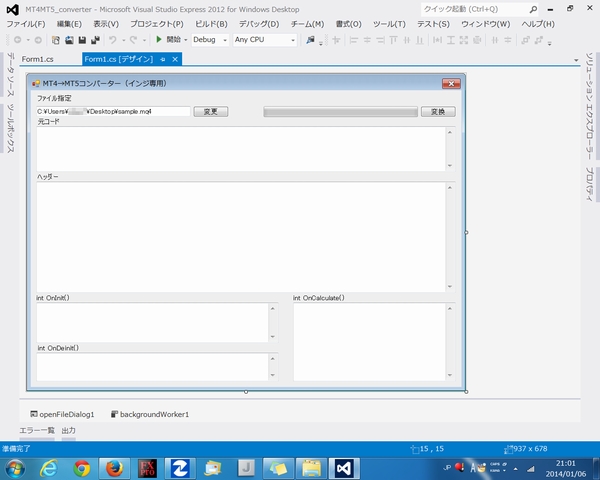The height and width of the screenshot is (480, 600).
Task: Click the Align Middles layout icon
Action: coord(407,40)
